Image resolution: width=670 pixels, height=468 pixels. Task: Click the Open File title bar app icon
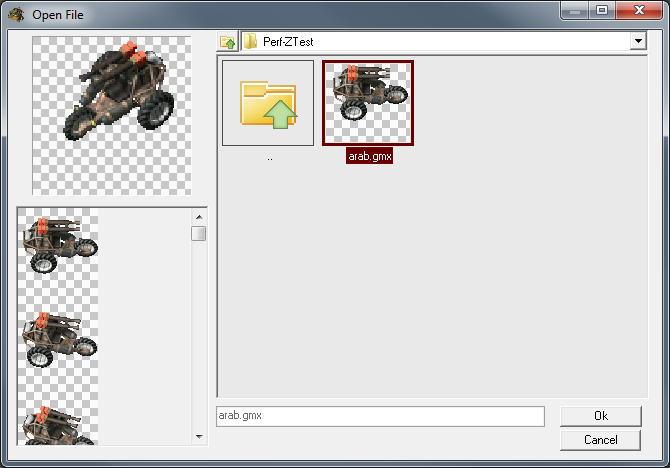click(x=16, y=15)
